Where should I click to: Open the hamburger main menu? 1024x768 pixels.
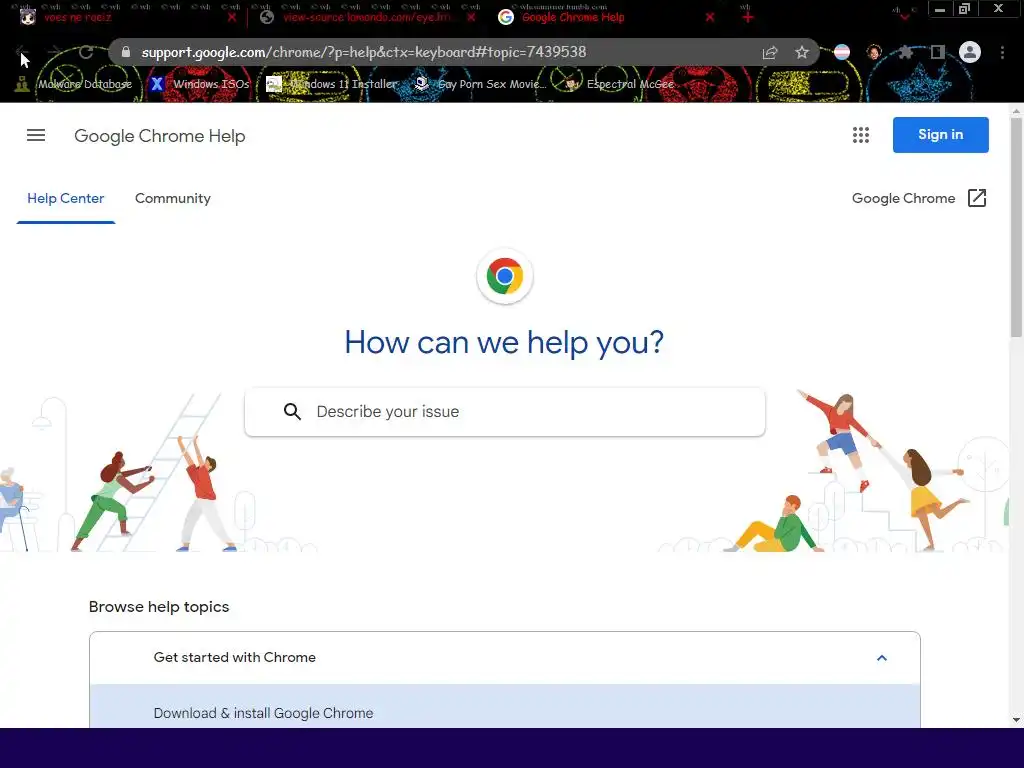point(36,135)
